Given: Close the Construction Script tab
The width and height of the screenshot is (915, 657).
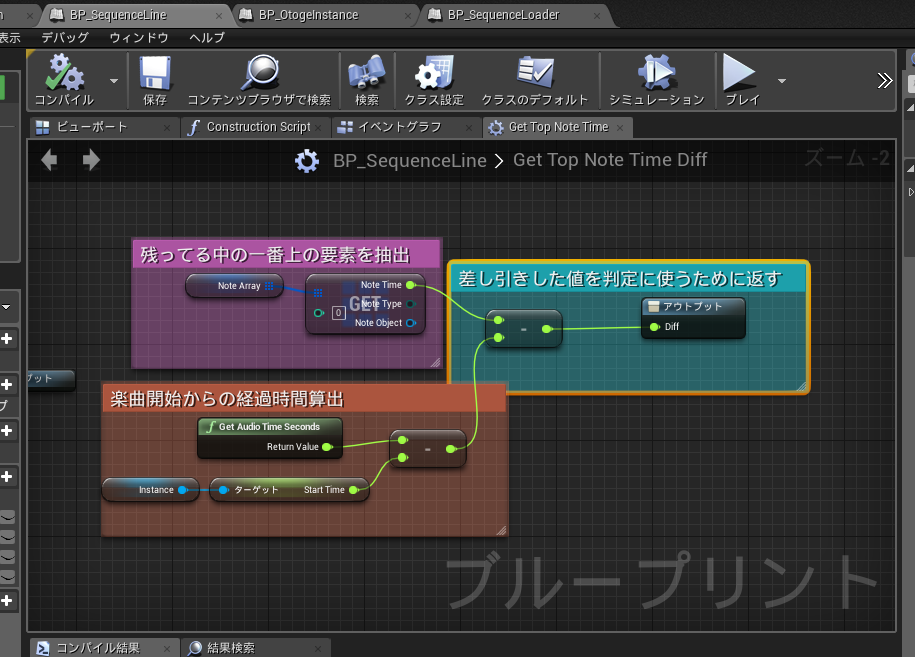Looking at the screenshot, I should pos(318,127).
